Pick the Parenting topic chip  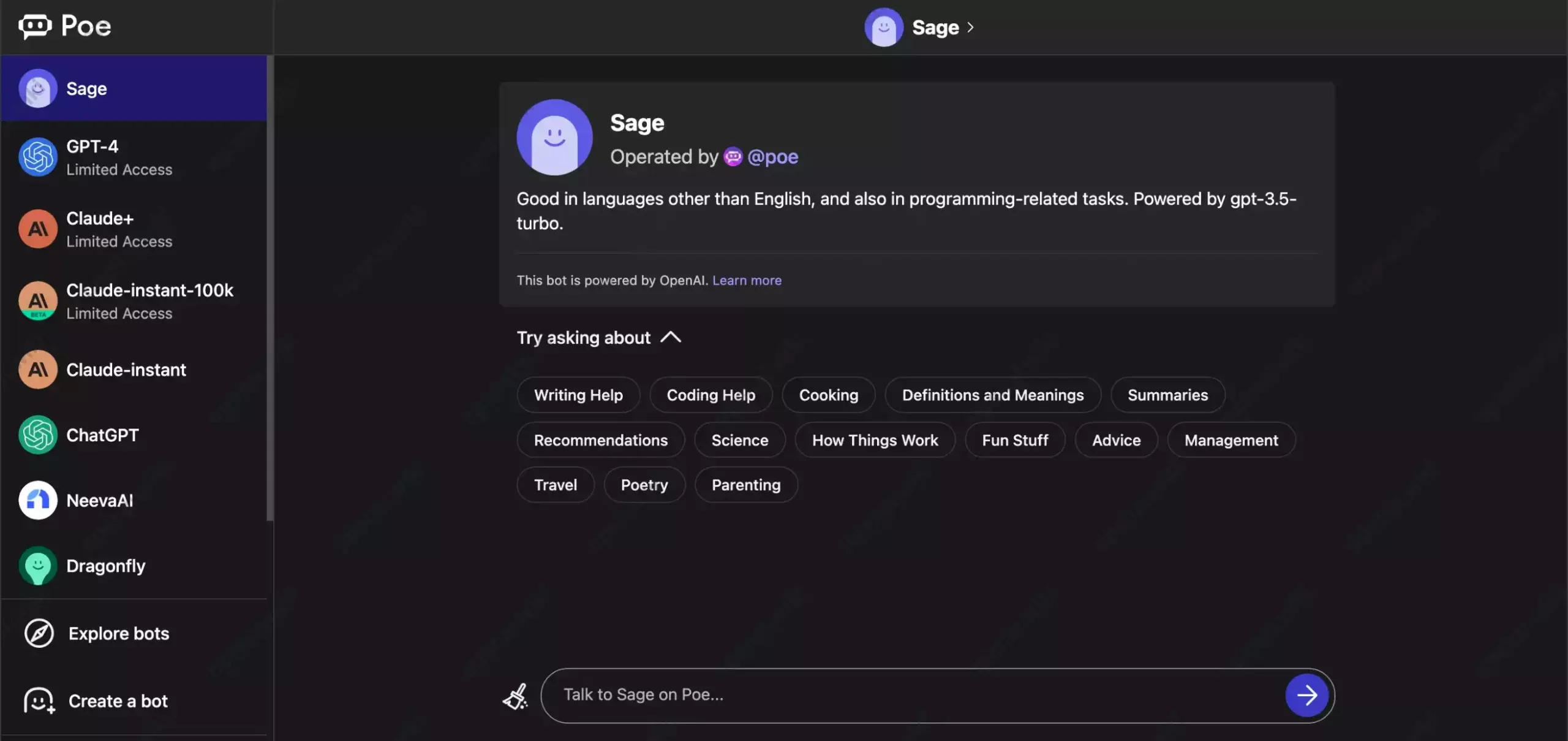point(746,485)
